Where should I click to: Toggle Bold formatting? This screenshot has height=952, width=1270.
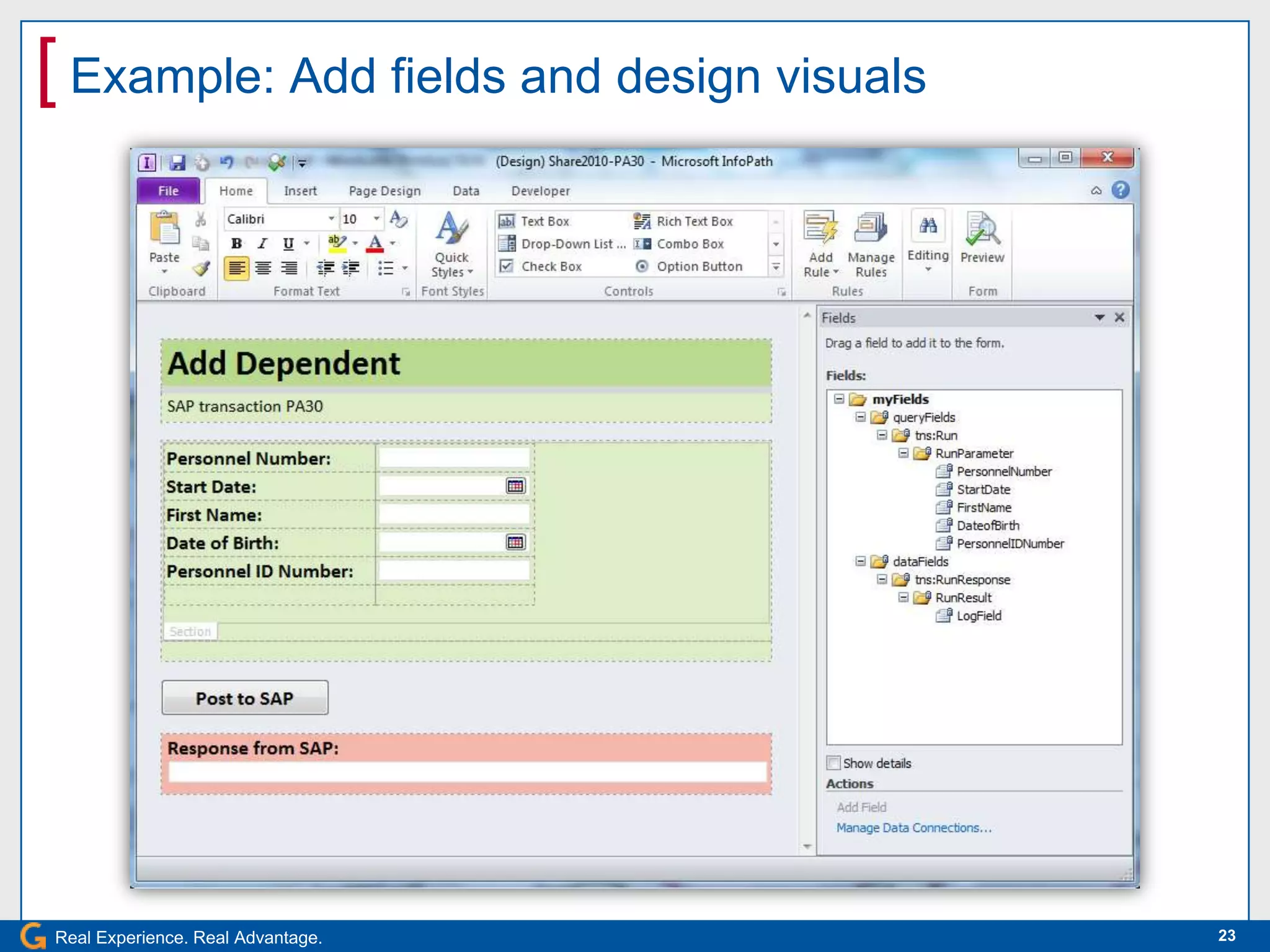(236, 244)
